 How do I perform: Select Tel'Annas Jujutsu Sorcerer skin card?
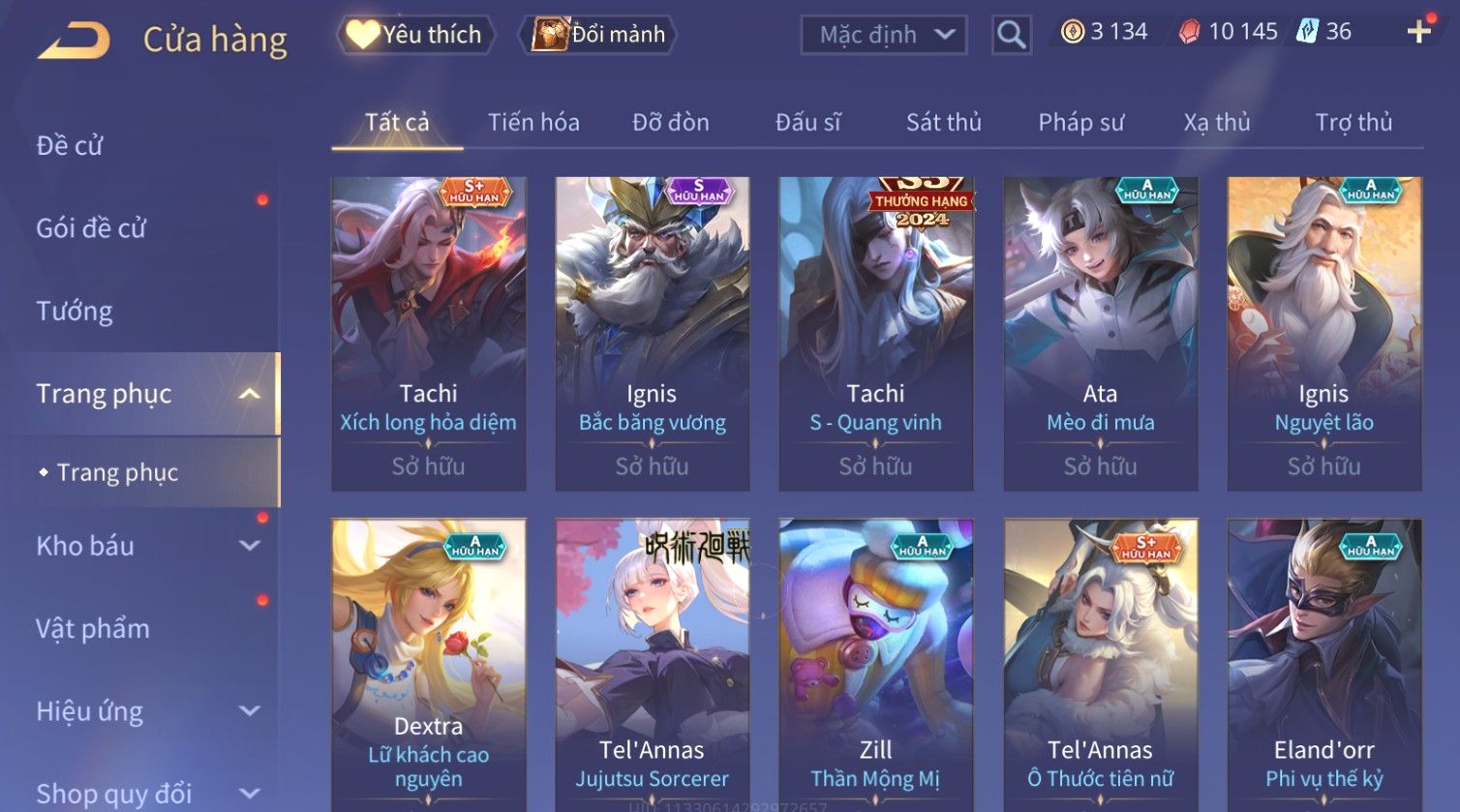tap(653, 665)
